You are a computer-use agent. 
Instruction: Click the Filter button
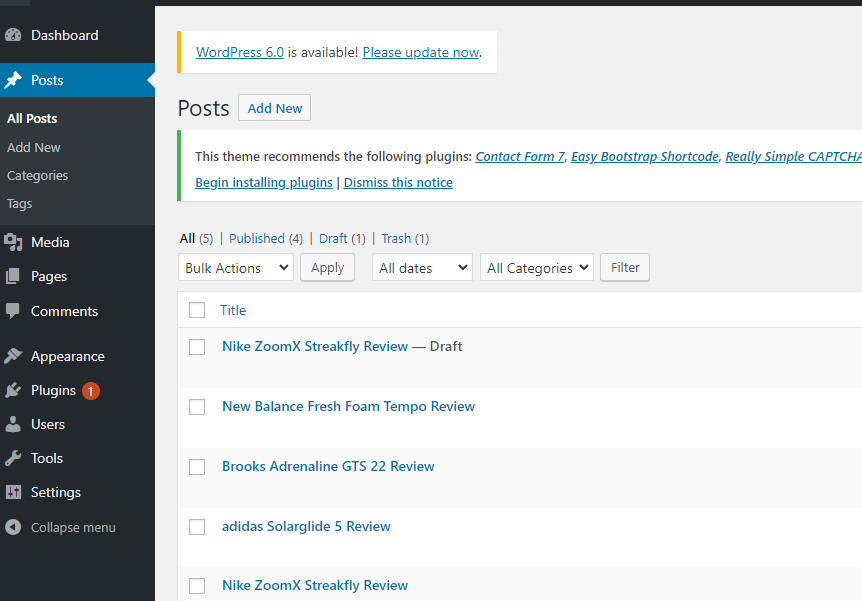point(625,268)
